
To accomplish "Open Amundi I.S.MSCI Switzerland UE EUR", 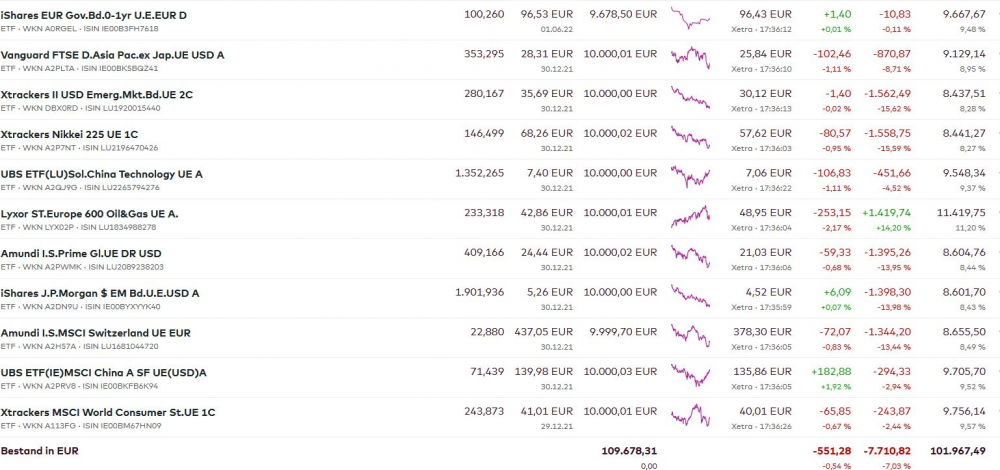I will tap(95, 332).
